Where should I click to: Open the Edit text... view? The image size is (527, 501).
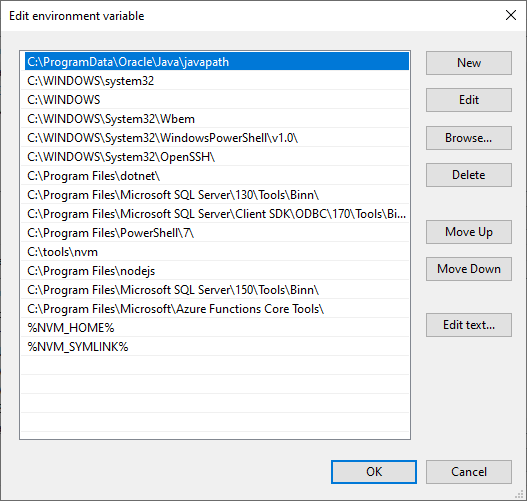pyautogui.click(x=469, y=325)
